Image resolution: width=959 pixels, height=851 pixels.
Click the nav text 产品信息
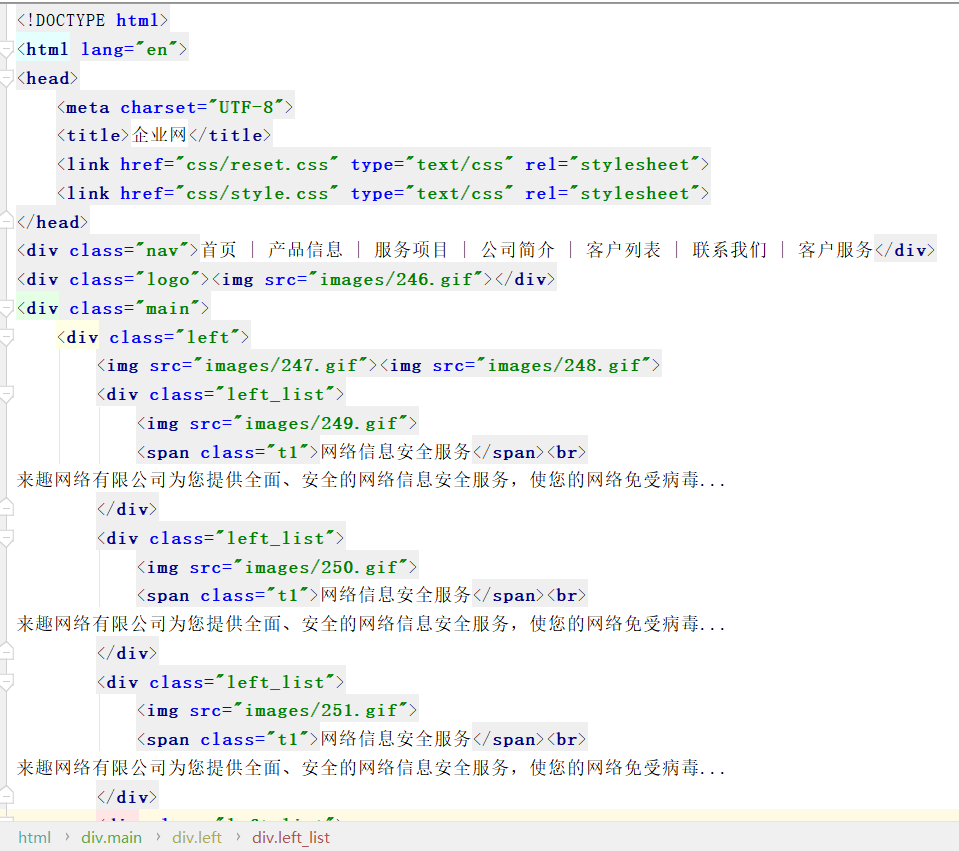tap(305, 250)
